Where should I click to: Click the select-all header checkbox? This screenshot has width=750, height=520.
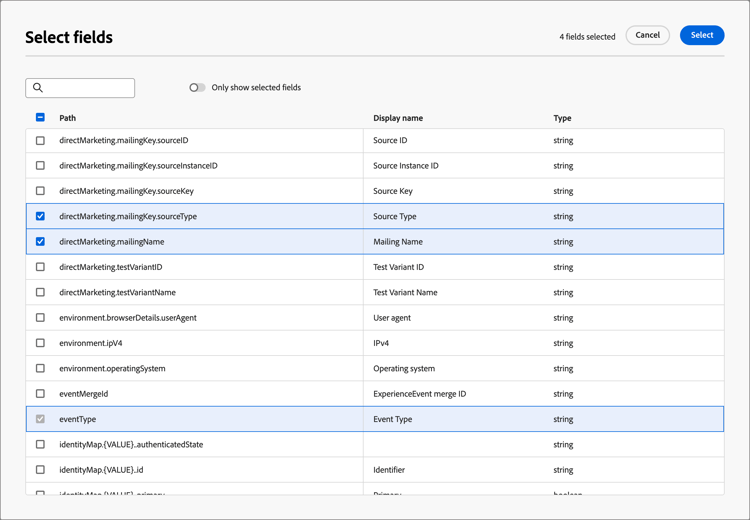tap(40, 118)
